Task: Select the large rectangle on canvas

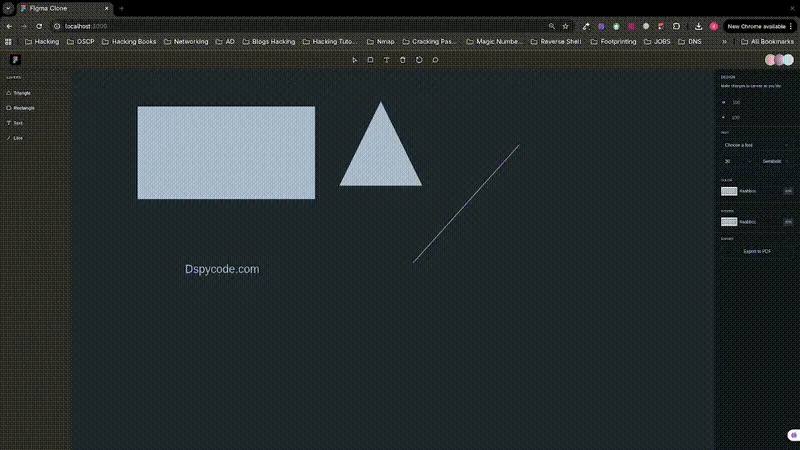Action: point(226,153)
